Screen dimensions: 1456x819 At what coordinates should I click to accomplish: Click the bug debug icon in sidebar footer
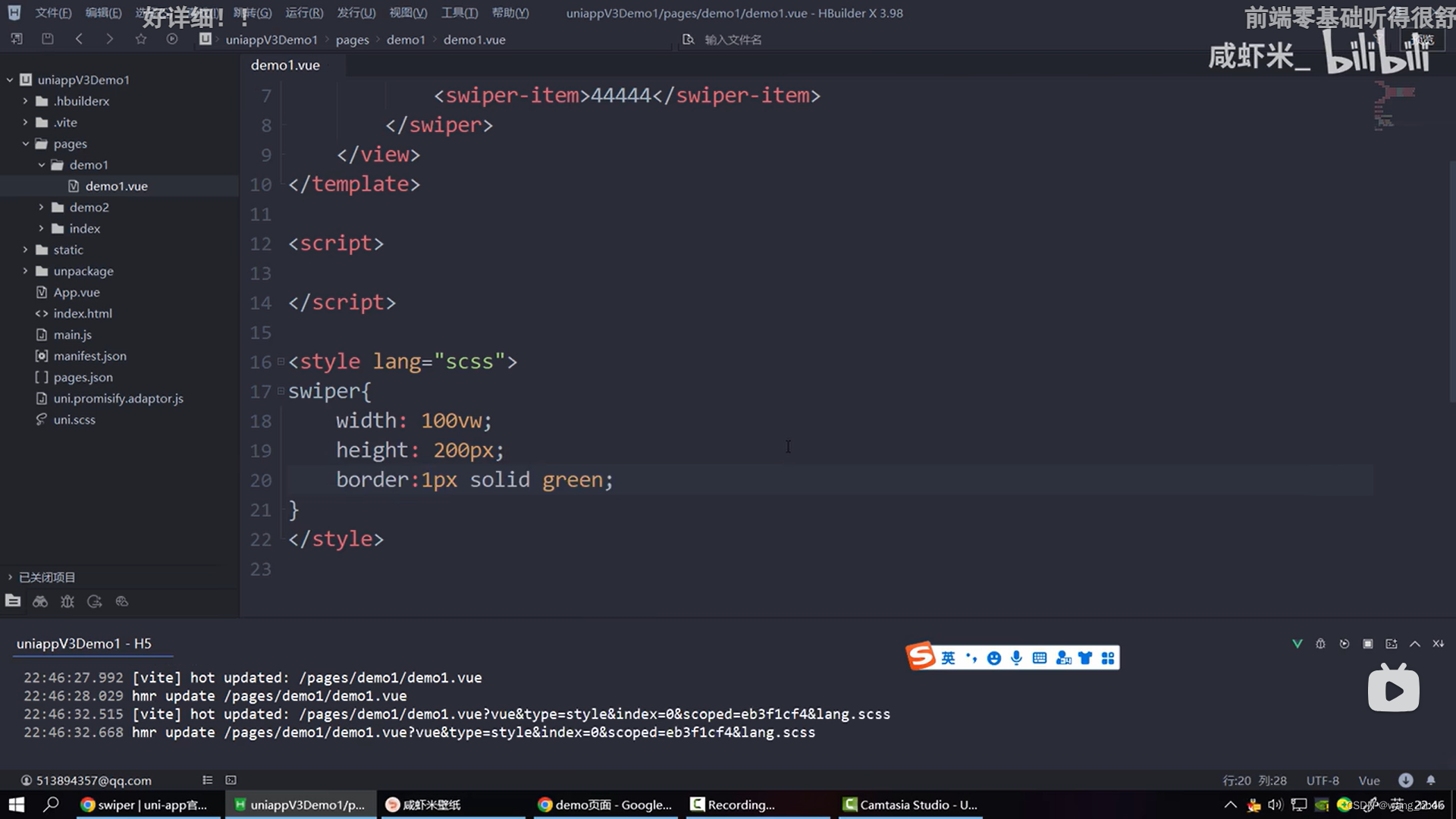coord(67,601)
